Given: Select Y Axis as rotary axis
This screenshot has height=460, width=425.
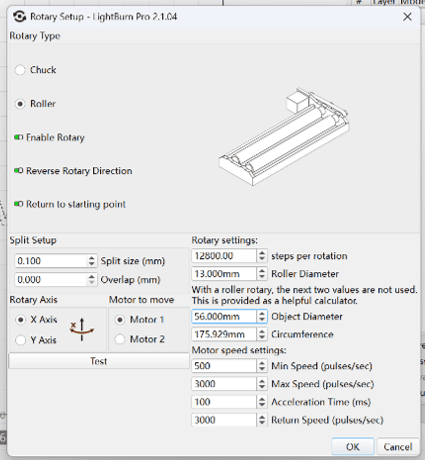Looking at the screenshot, I should click(x=21, y=340).
